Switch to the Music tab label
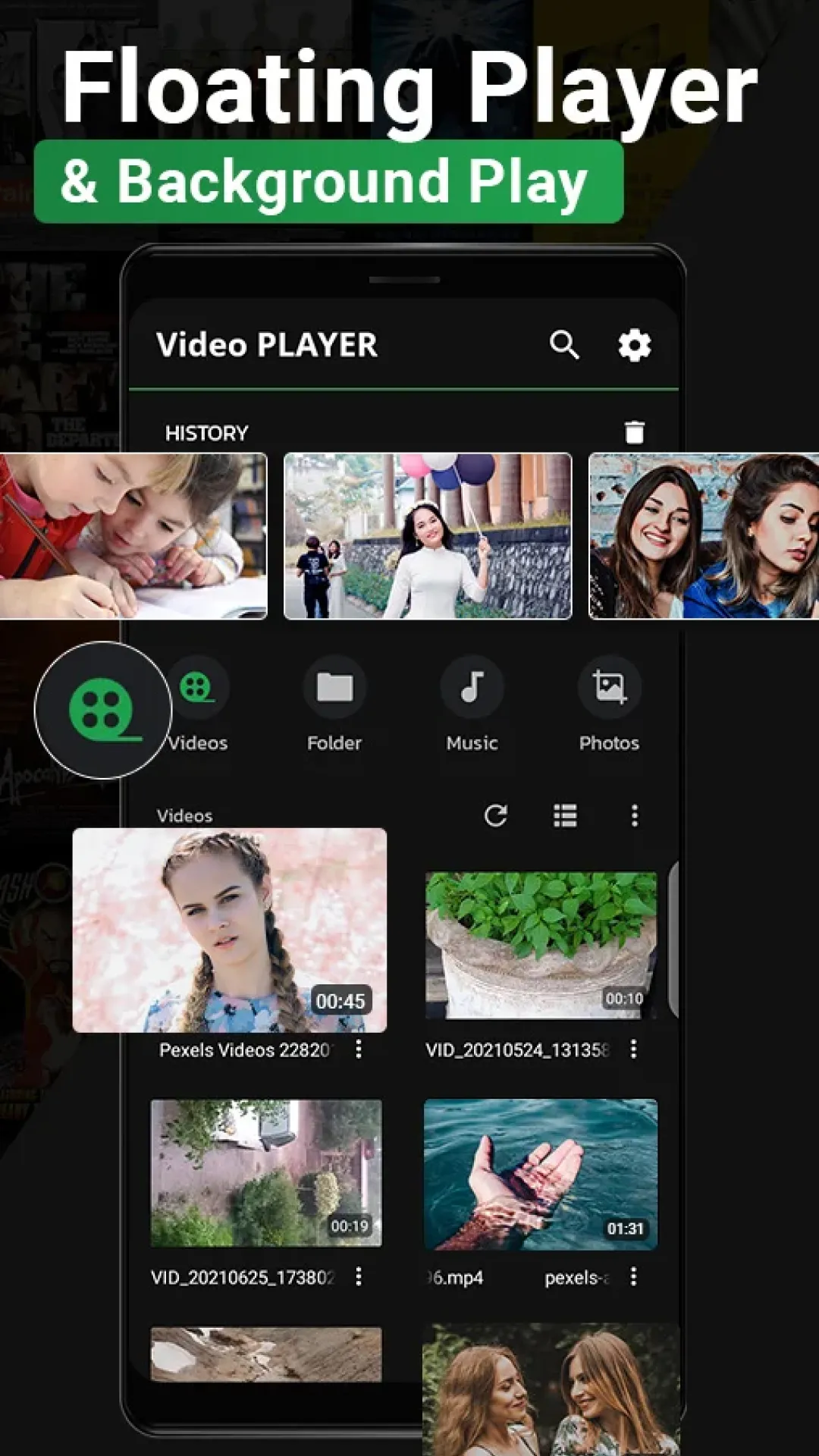This screenshot has height=1456, width=819. click(x=472, y=743)
